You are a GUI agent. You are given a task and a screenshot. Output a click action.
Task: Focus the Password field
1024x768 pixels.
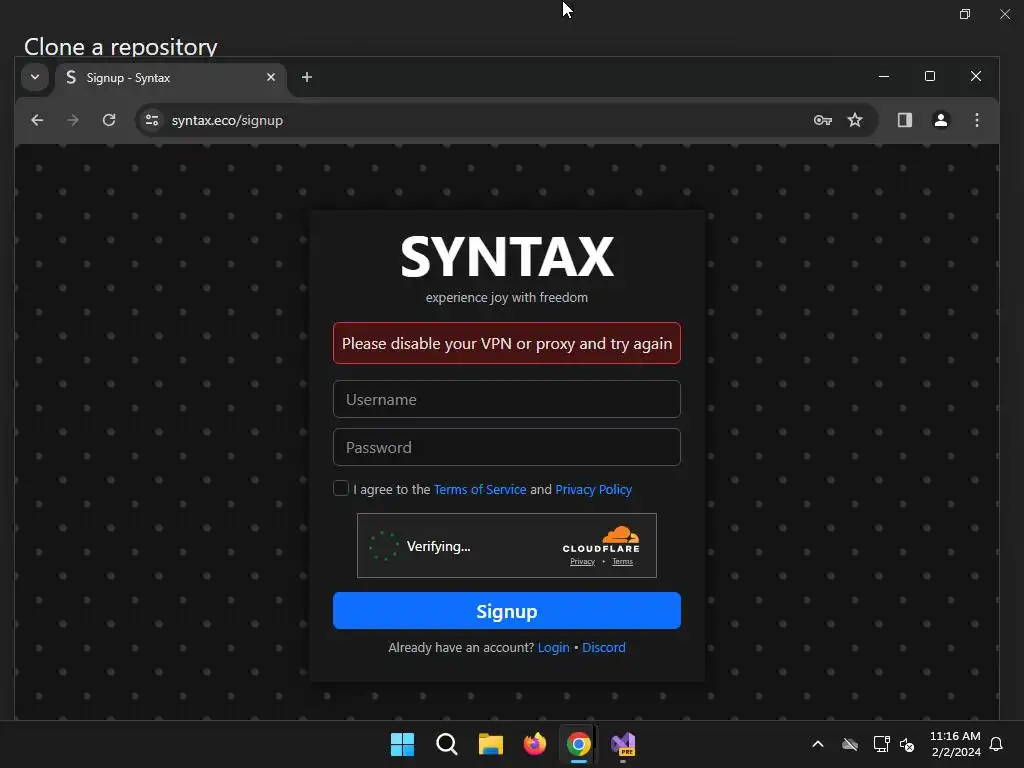[507, 447]
